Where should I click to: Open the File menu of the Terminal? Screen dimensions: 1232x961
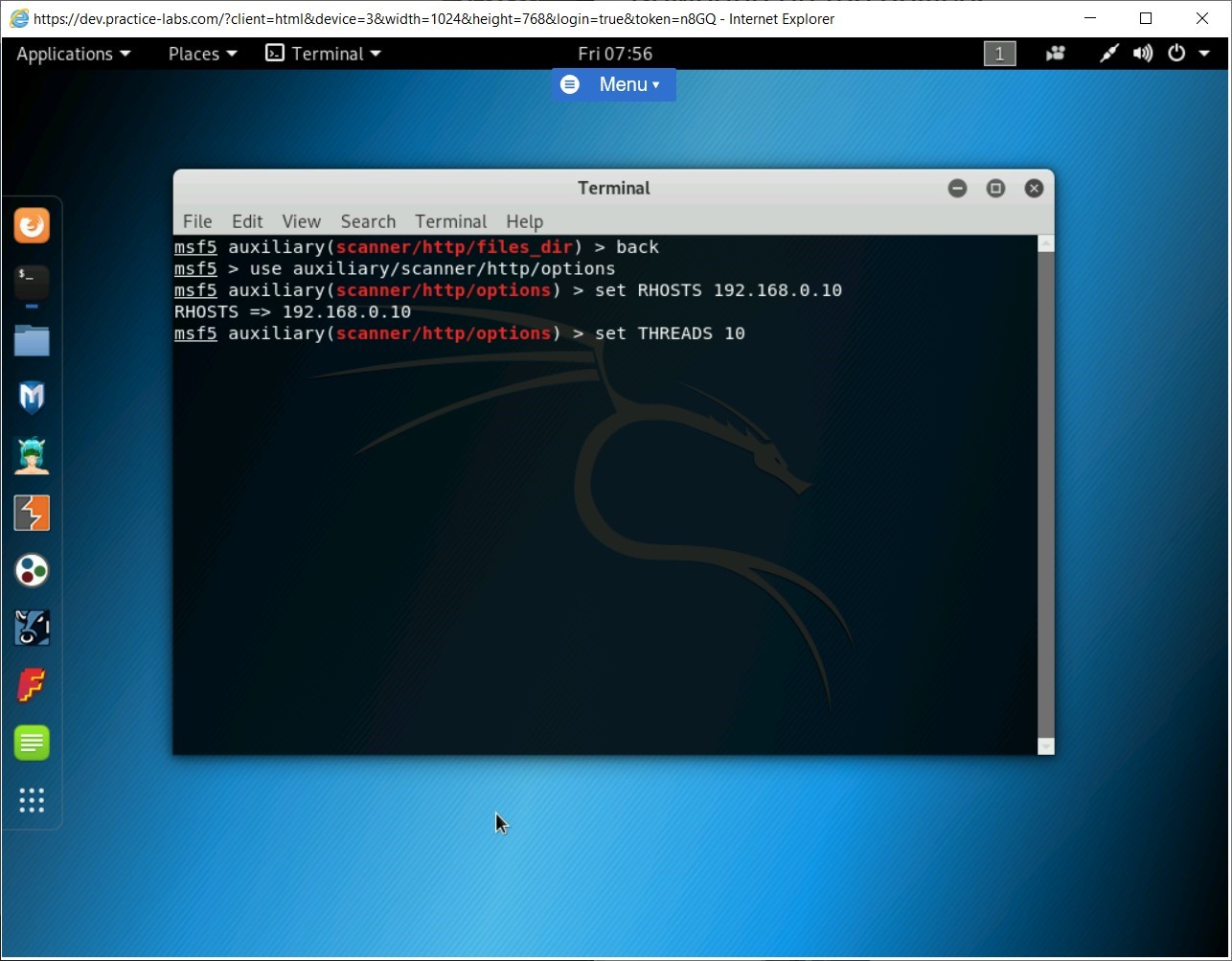197,221
